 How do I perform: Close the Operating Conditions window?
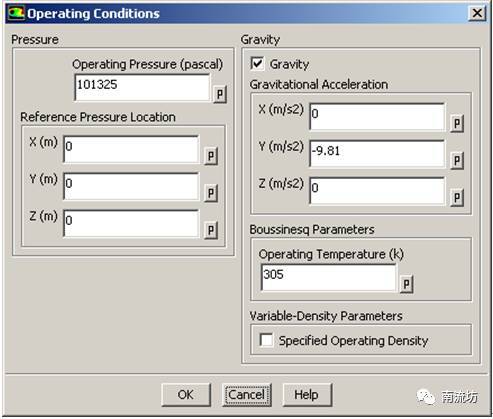[x=477, y=13]
